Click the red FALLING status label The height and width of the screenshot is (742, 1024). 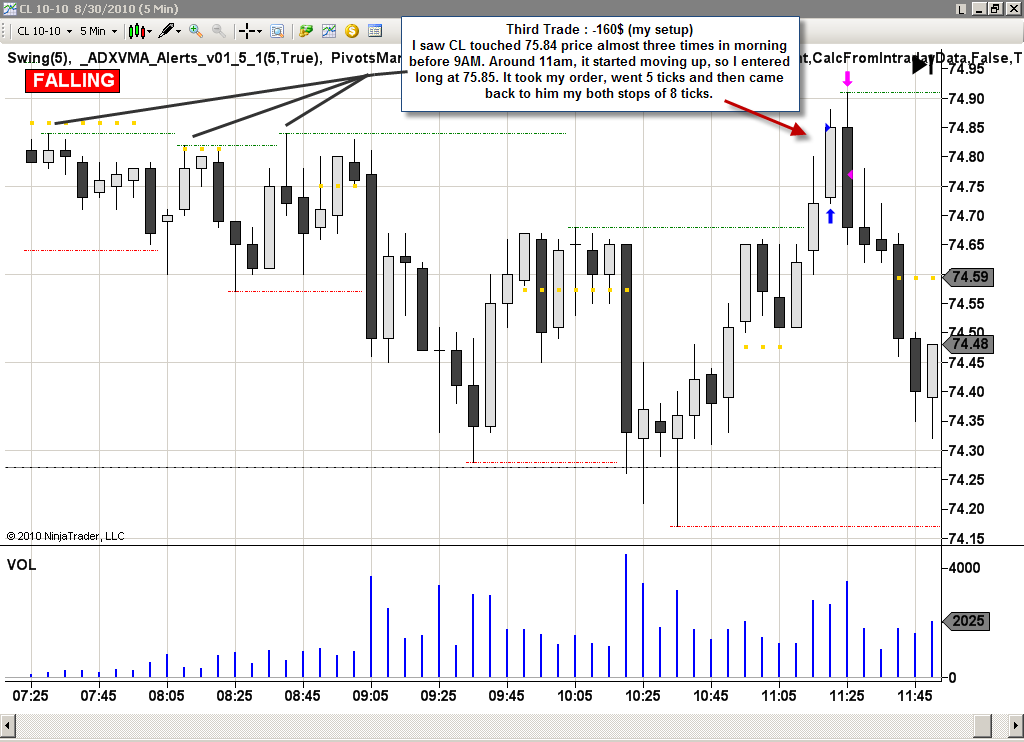pyautogui.click(x=72, y=80)
